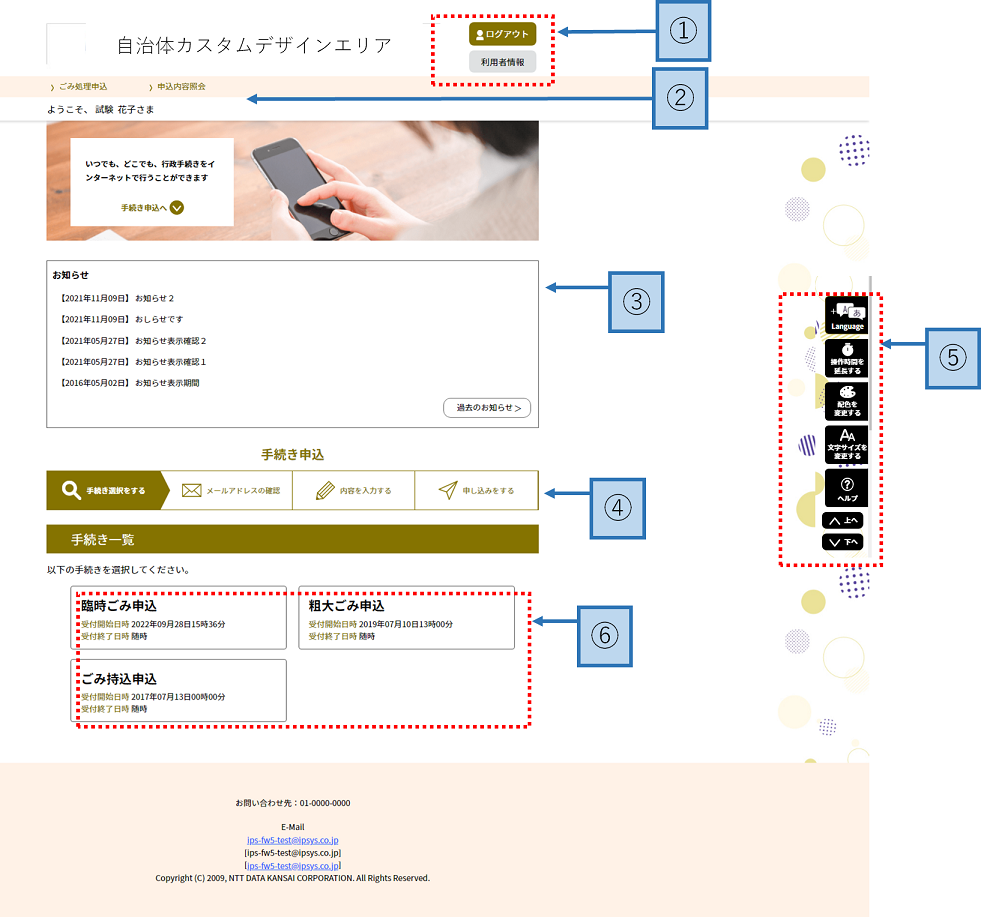Viewport: 981px width, 917px height.
Task: Click 操作時間を延長する timer icon
Action: 846,358
